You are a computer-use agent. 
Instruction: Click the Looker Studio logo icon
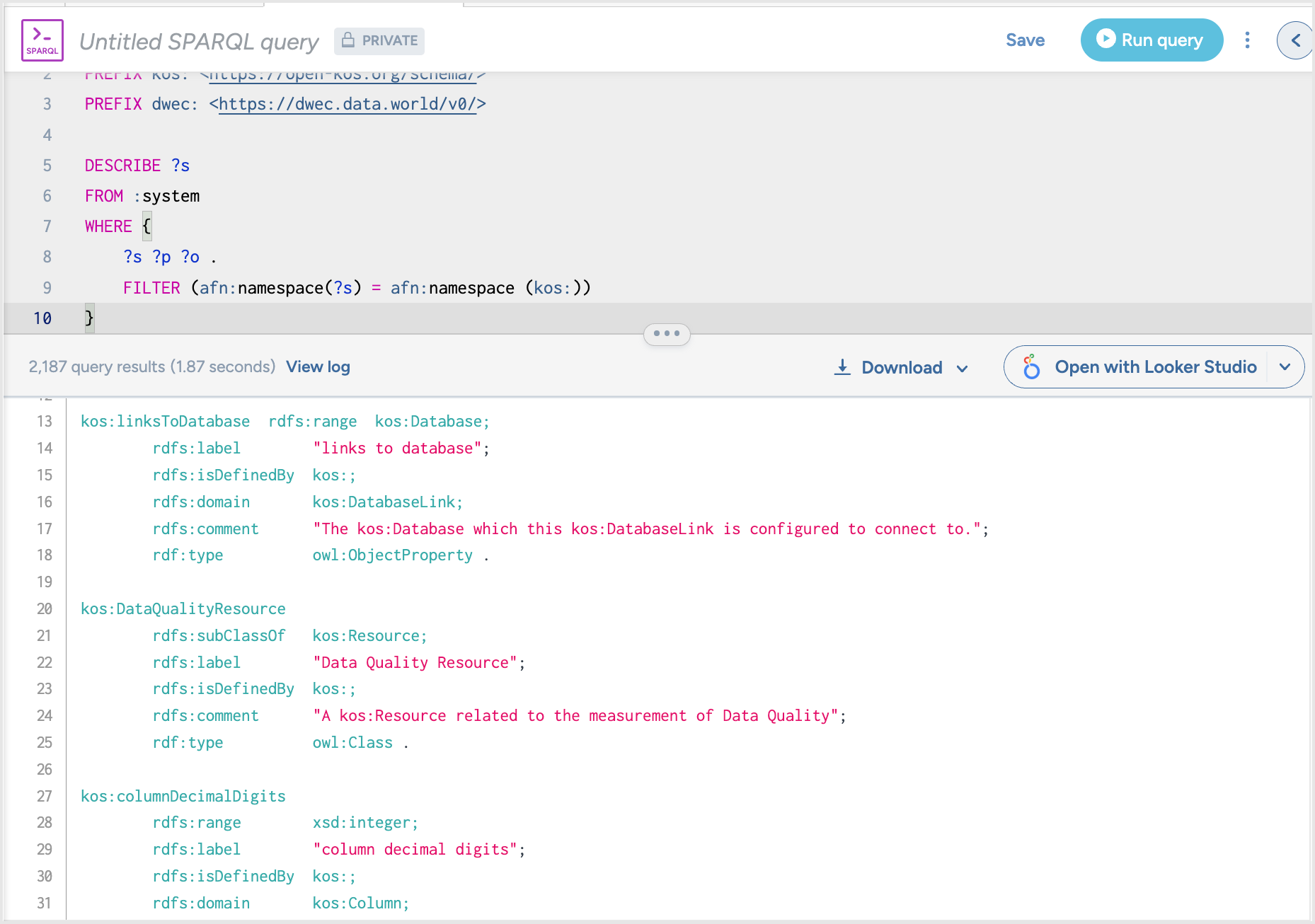tap(1032, 366)
